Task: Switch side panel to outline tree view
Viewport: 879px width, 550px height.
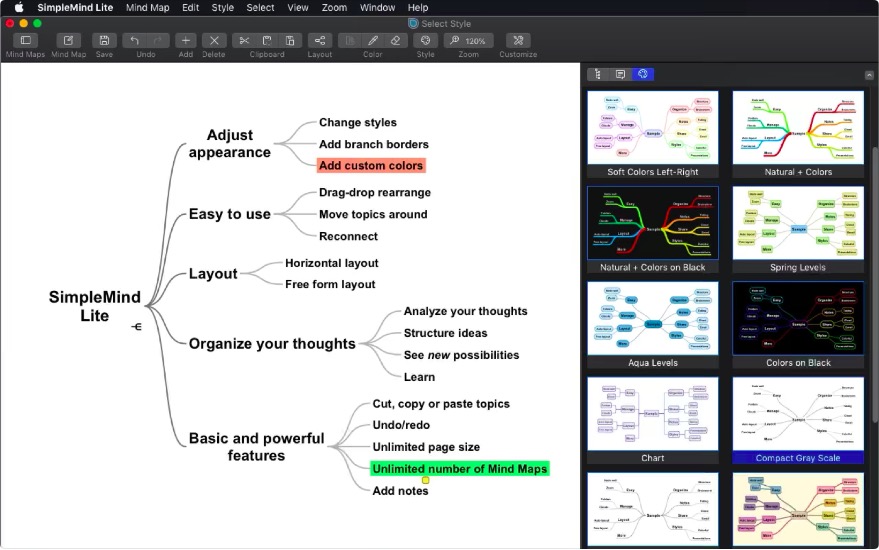Action: tap(598, 74)
